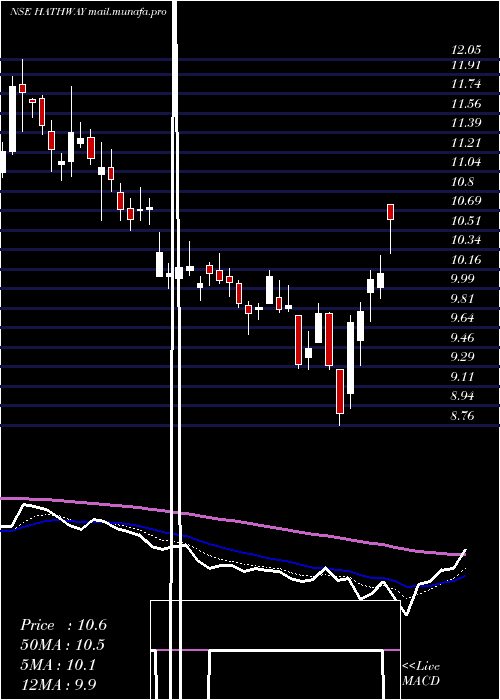
Task: Click the NSE HATHWAY chart title
Action: 88,12
